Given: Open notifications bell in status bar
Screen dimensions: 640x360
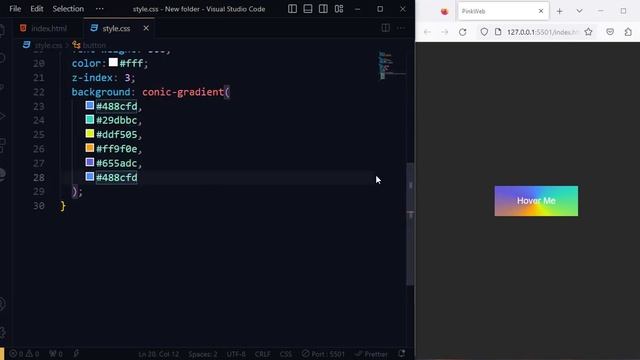Looking at the screenshot, I should (402, 353).
